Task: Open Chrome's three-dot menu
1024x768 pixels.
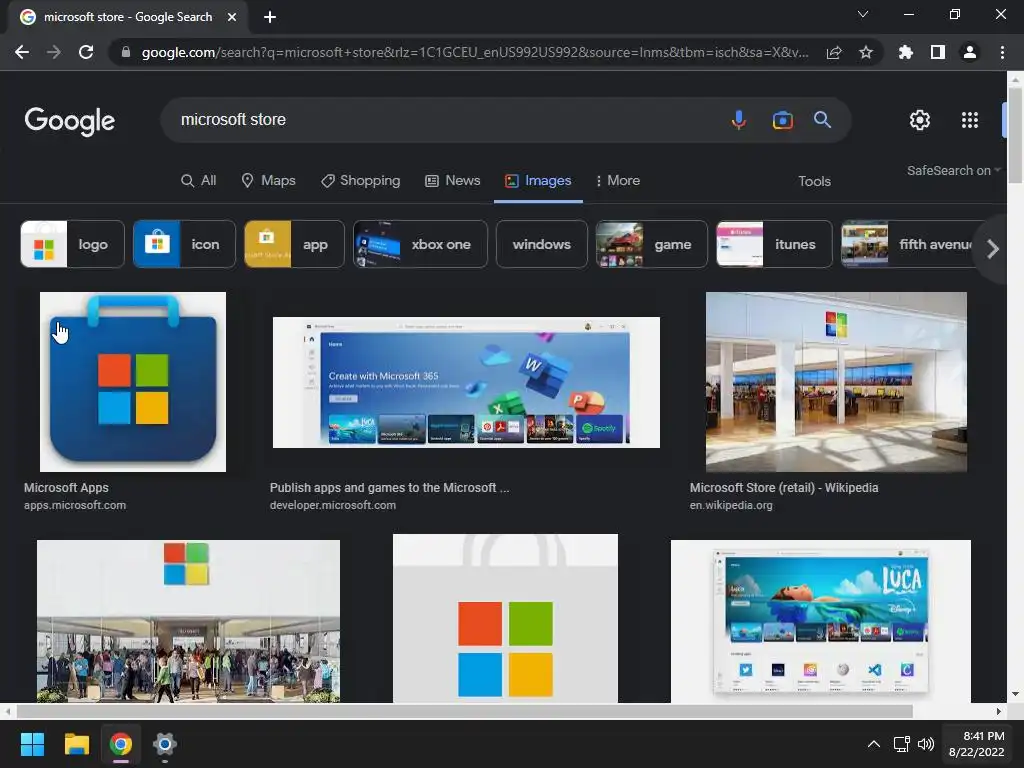Action: click(x=1002, y=52)
